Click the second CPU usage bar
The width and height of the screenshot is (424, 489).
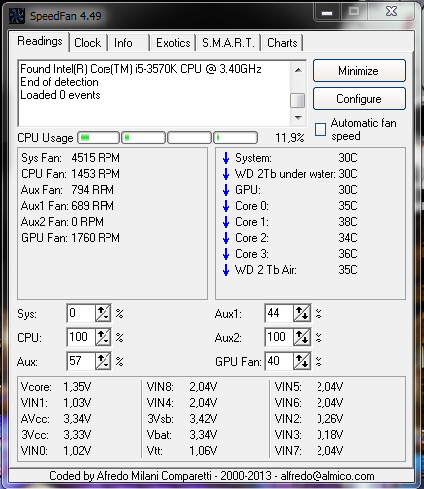pos(144,138)
